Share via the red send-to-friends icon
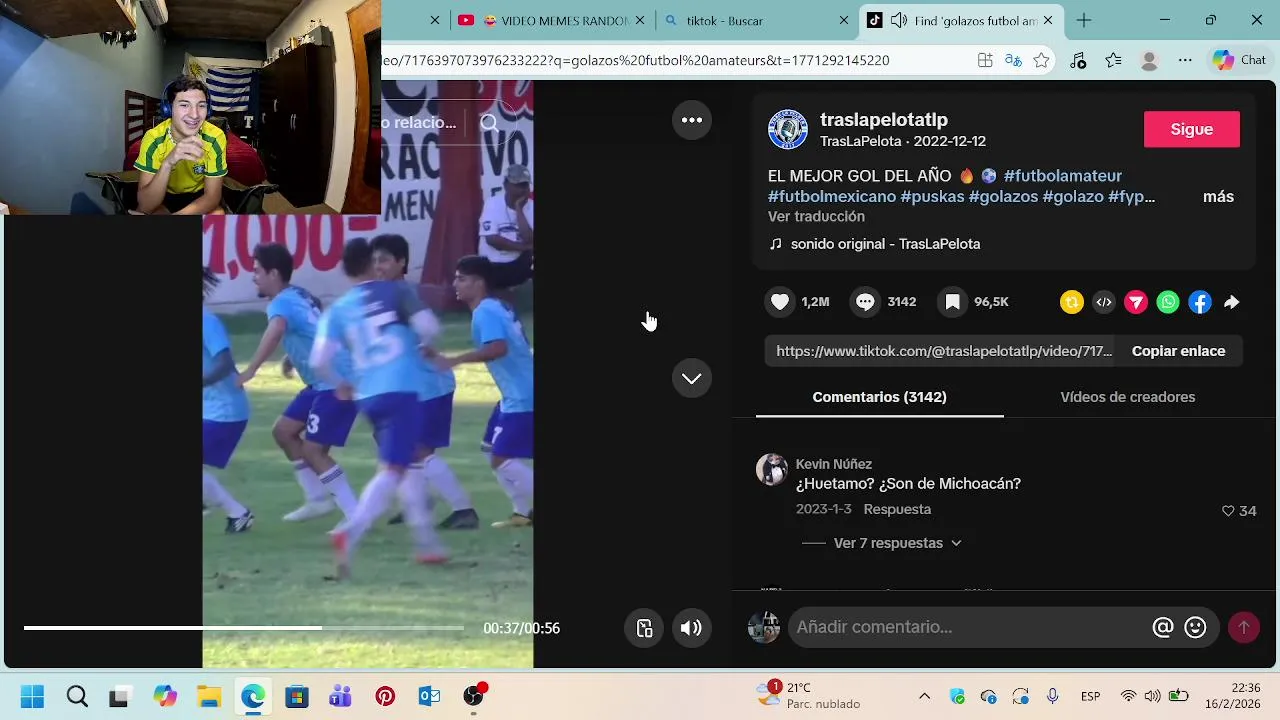This screenshot has width=1280, height=720. [1136, 302]
